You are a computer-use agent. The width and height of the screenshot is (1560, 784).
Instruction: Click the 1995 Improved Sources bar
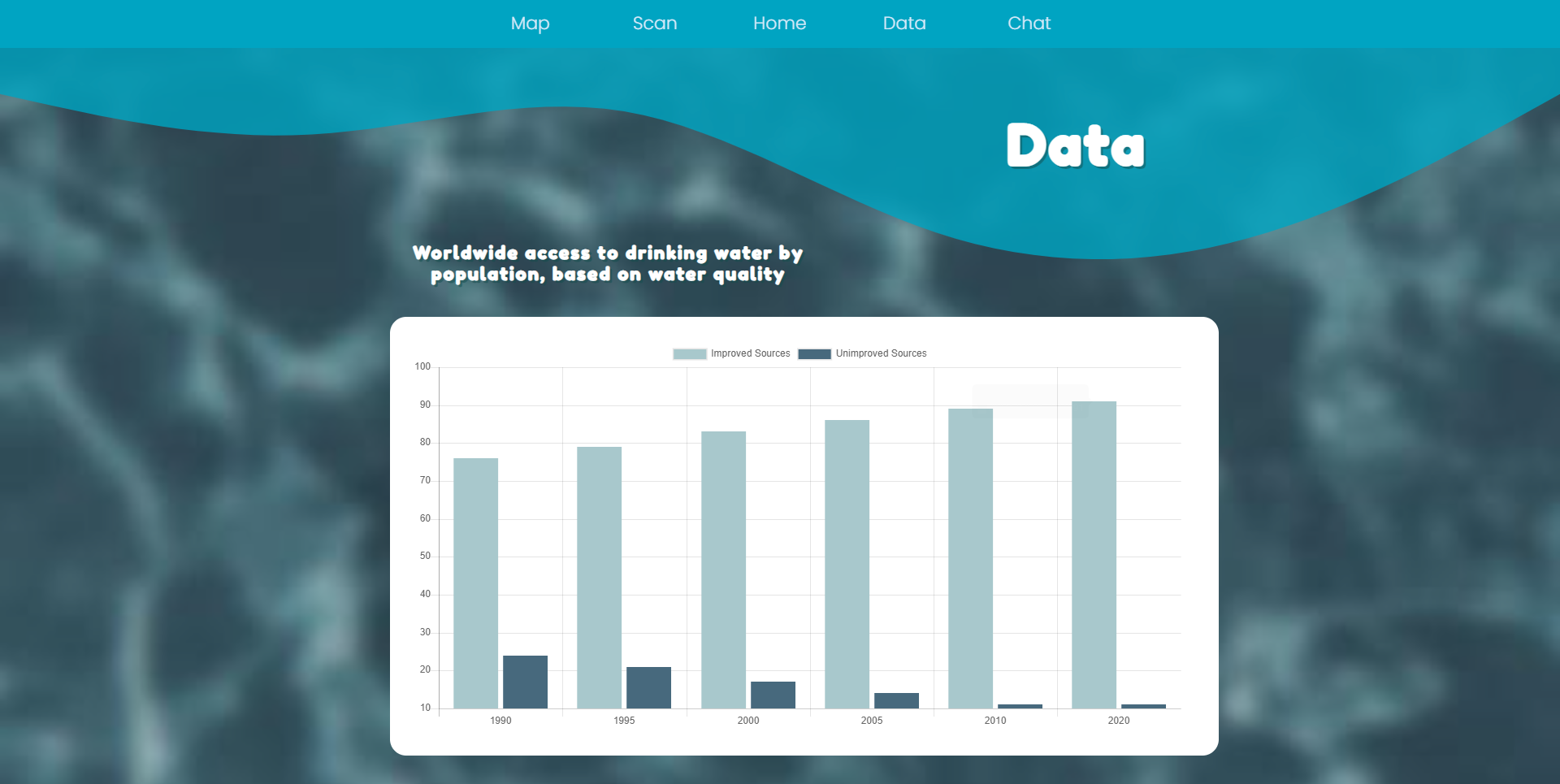[x=600, y=578]
